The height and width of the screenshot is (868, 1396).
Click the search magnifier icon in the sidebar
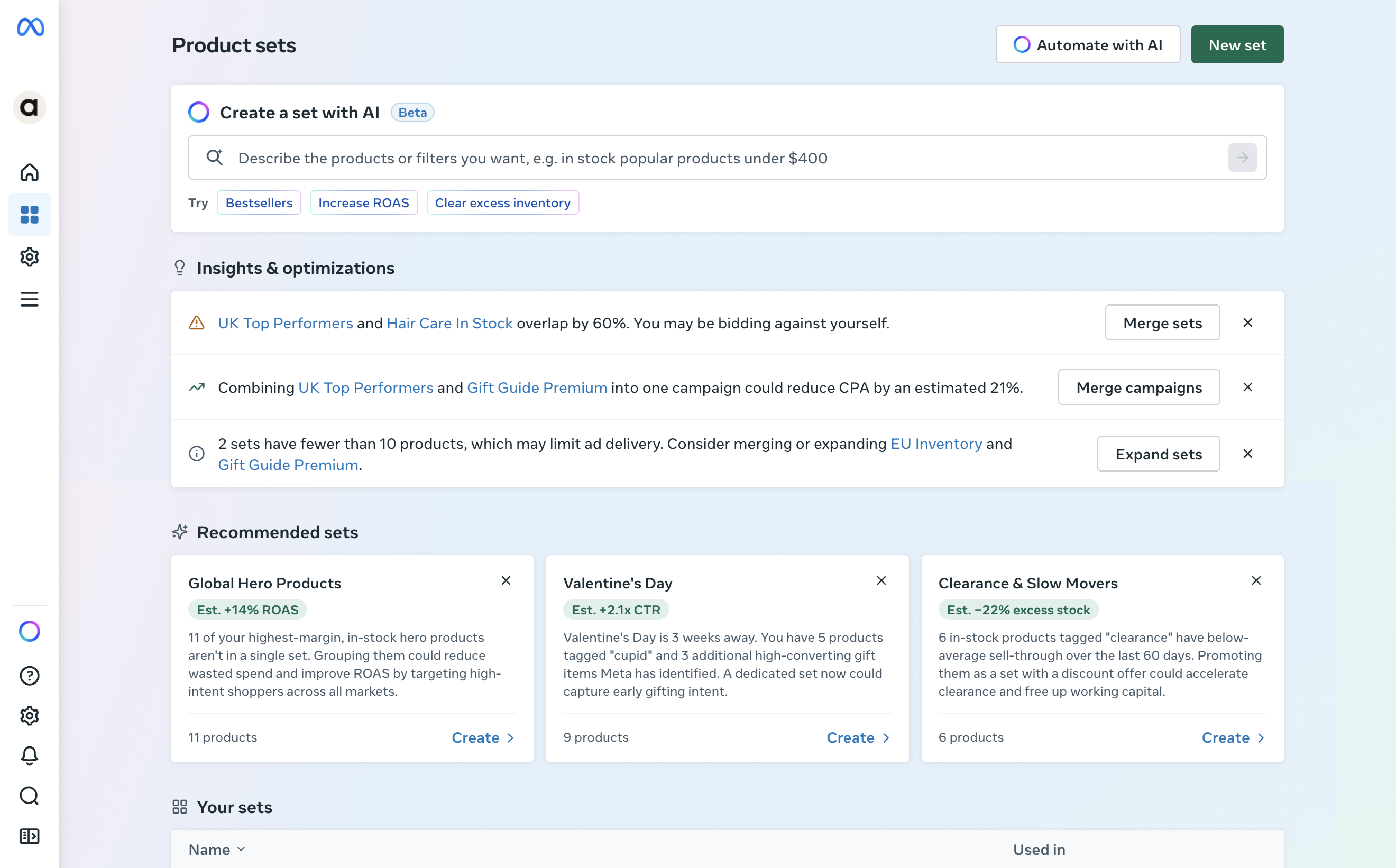[29, 796]
